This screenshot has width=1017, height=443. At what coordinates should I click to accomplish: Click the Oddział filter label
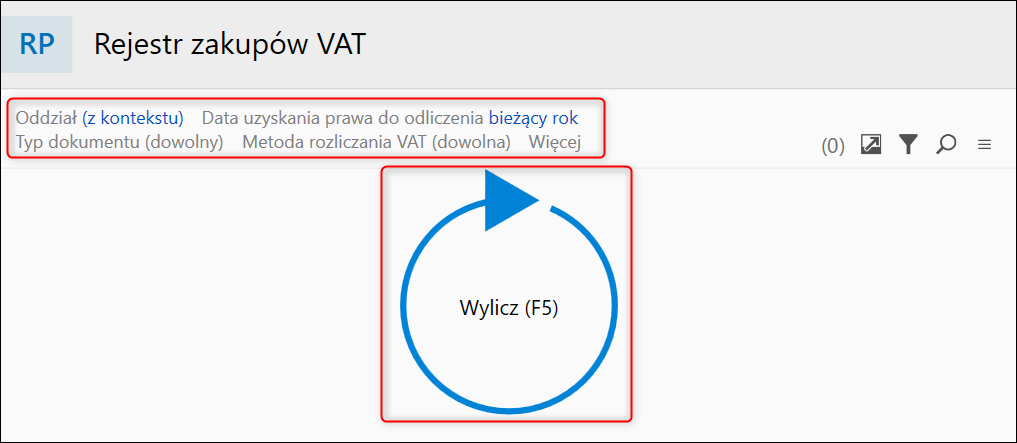(46, 117)
